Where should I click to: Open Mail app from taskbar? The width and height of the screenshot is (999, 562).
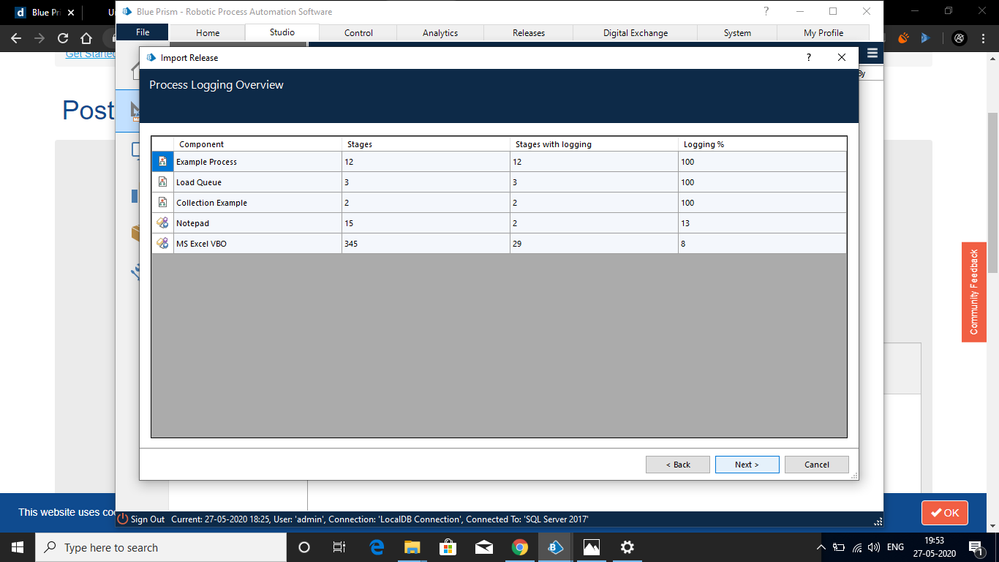point(484,547)
